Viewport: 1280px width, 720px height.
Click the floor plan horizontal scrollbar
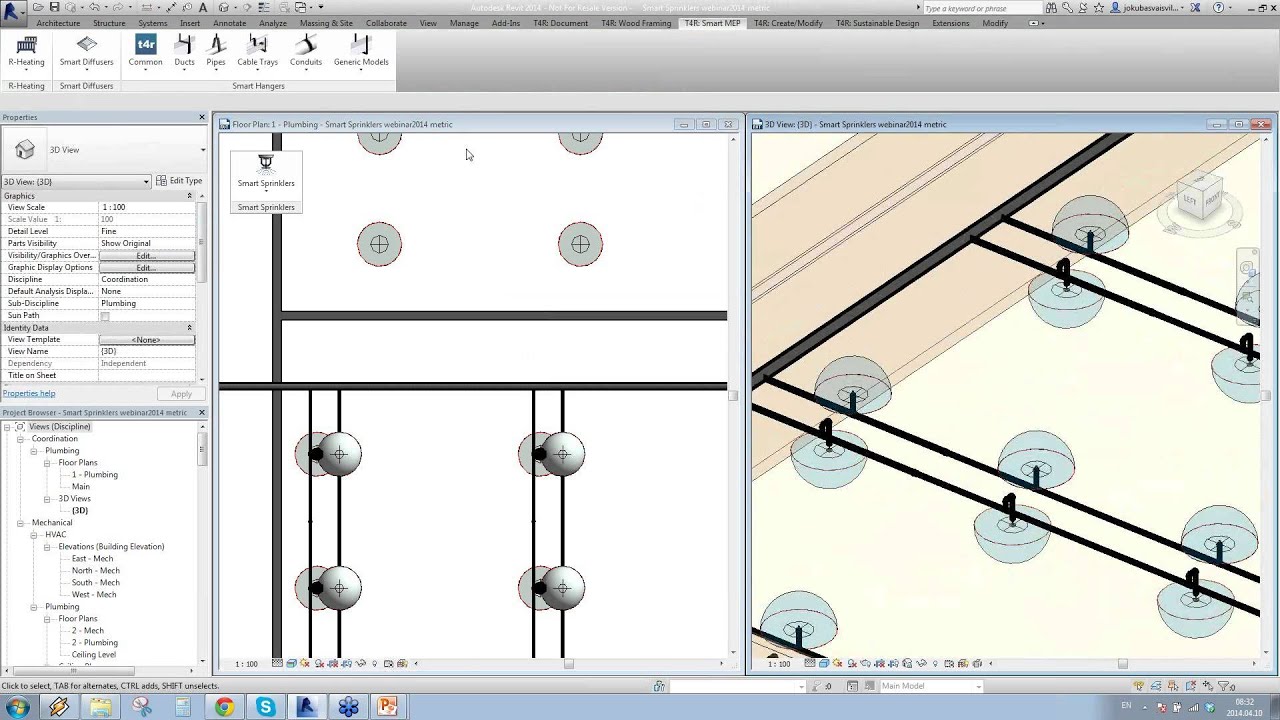pyautogui.click(x=568, y=663)
